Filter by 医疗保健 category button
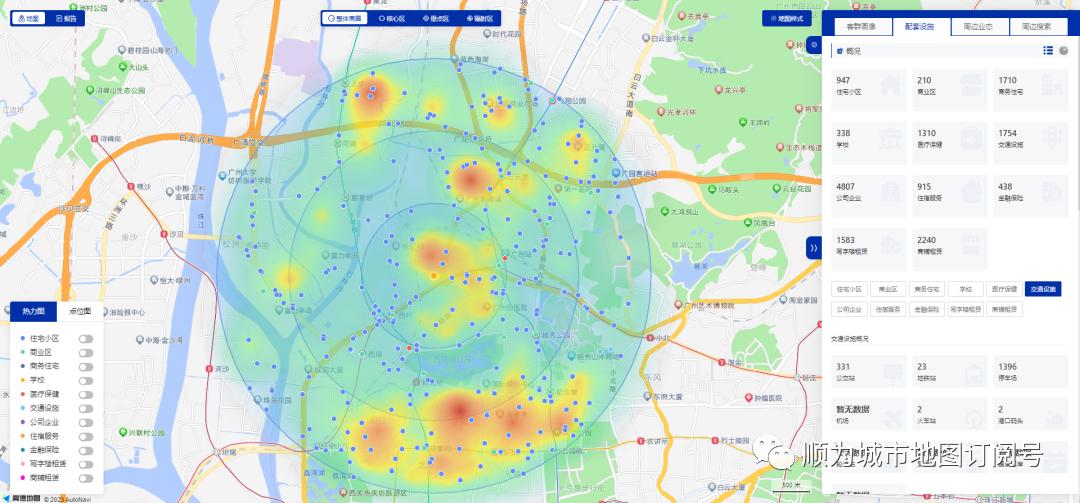 pyautogui.click(x=1004, y=289)
